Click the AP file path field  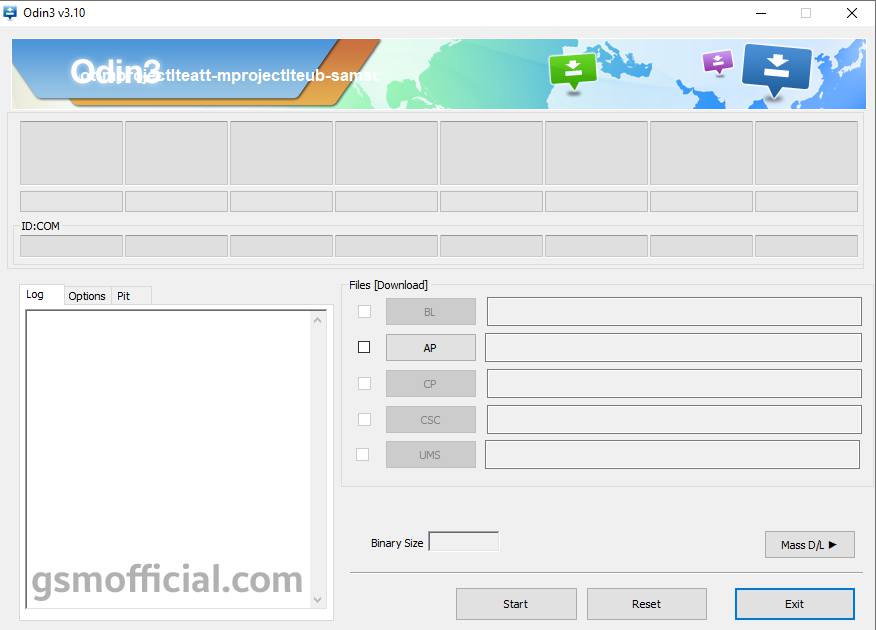click(673, 347)
